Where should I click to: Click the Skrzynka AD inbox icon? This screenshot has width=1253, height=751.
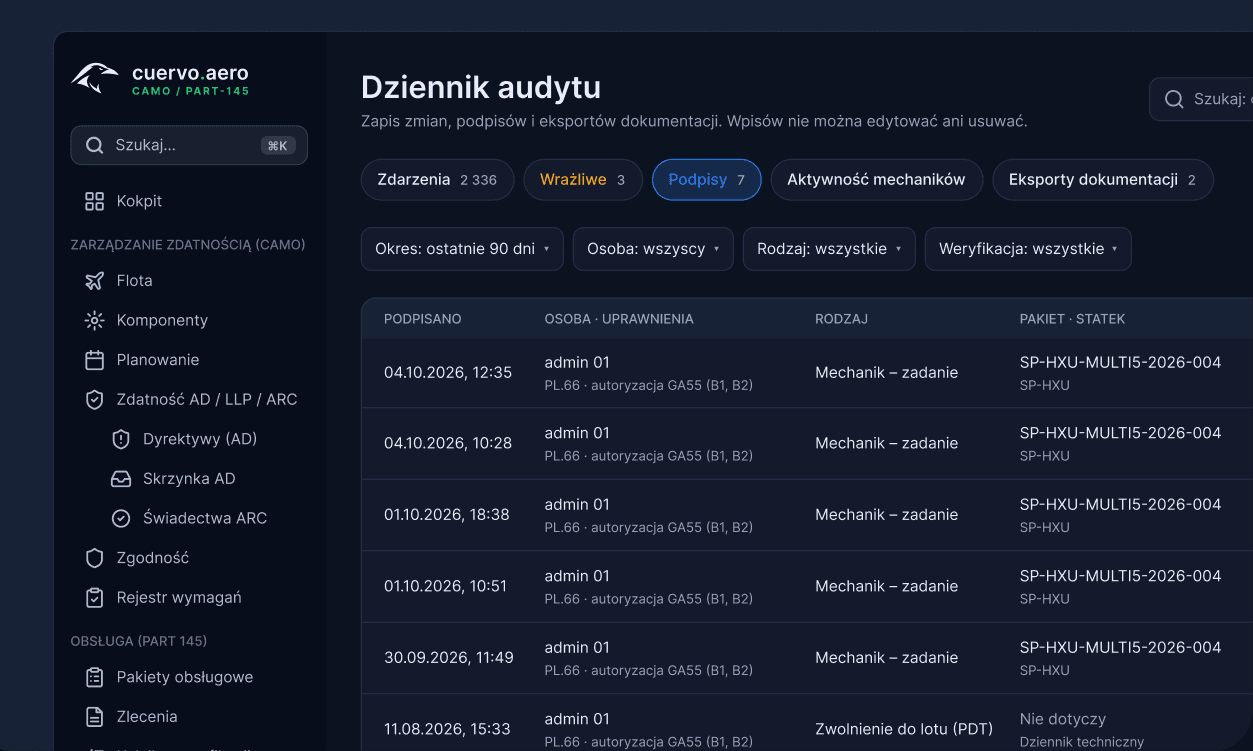point(121,479)
